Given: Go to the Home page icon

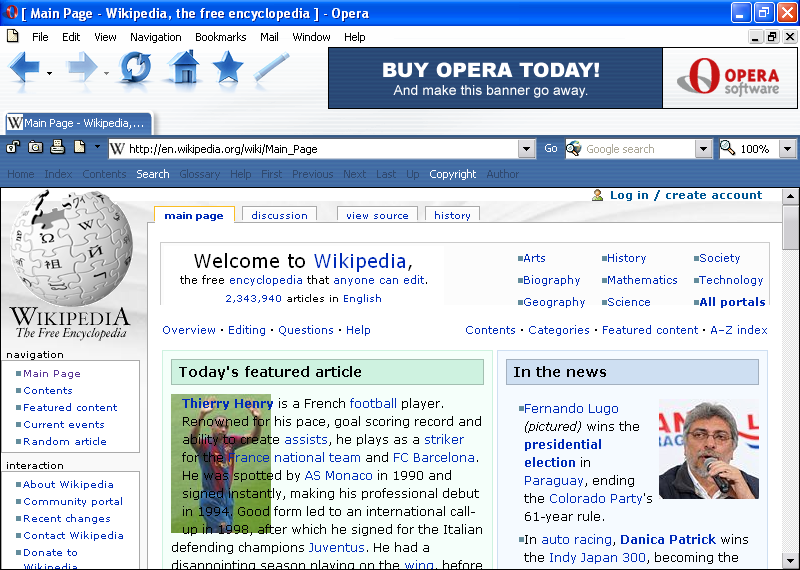Looking at the screenshot, I should [x=184, y=67].
